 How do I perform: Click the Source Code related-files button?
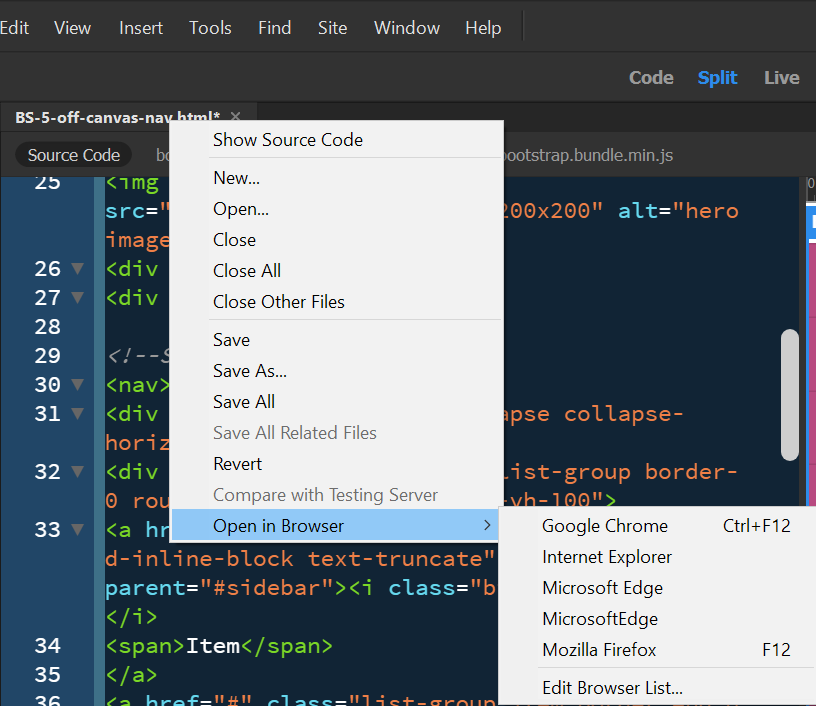click(73, 155)
